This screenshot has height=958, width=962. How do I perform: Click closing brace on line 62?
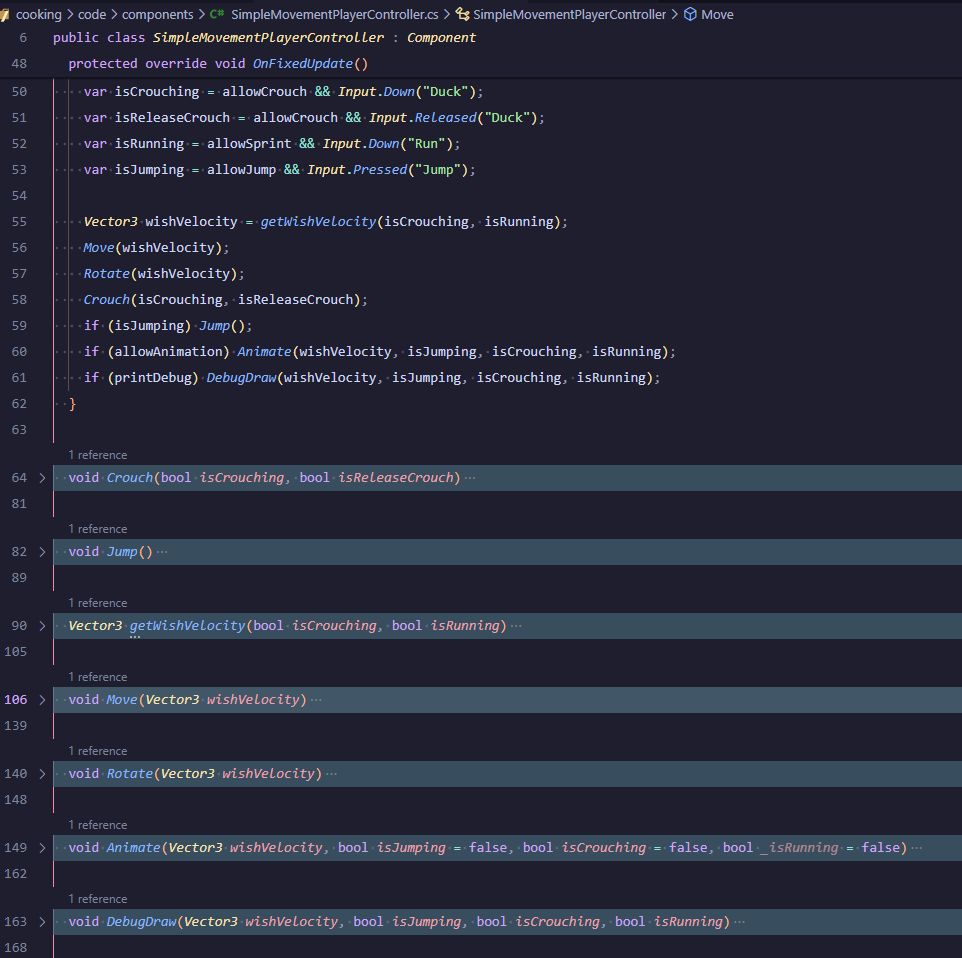click(72, 404)
